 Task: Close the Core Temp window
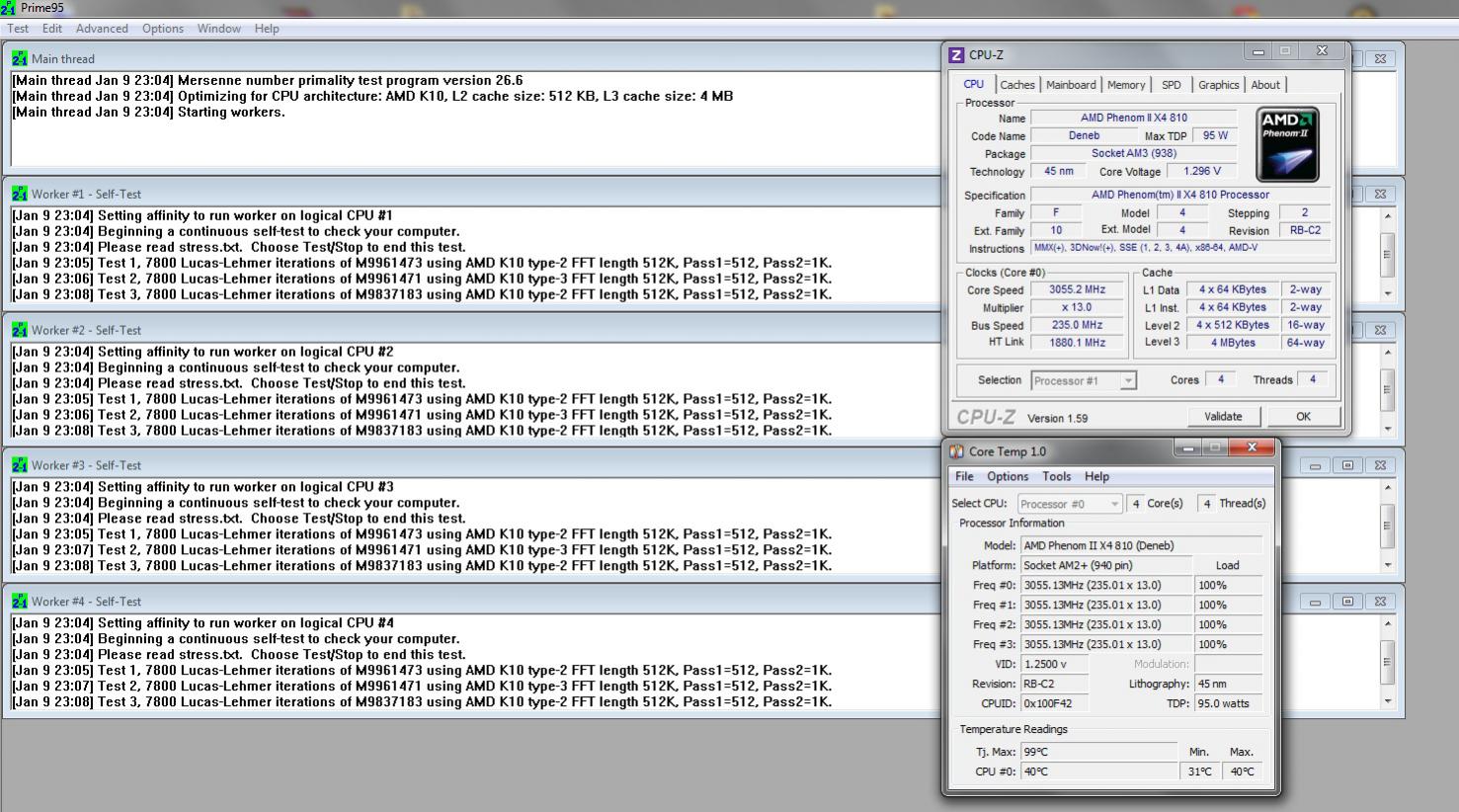(x=1252, y=447)
